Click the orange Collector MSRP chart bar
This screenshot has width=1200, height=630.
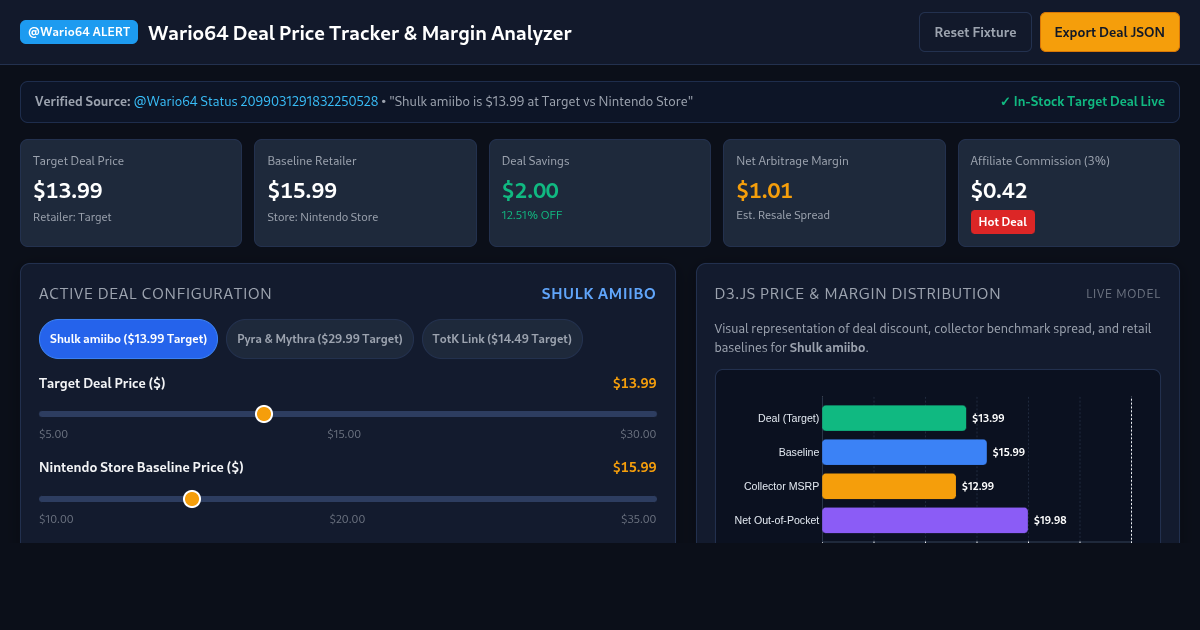tap(889, 486)
